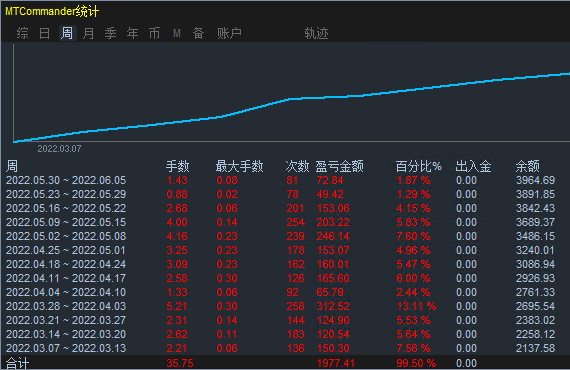Image resolution: width=570 pixels, height=370 pixels.
Task: Click the total profit value 1977.41
Action: tap(336, 363)
